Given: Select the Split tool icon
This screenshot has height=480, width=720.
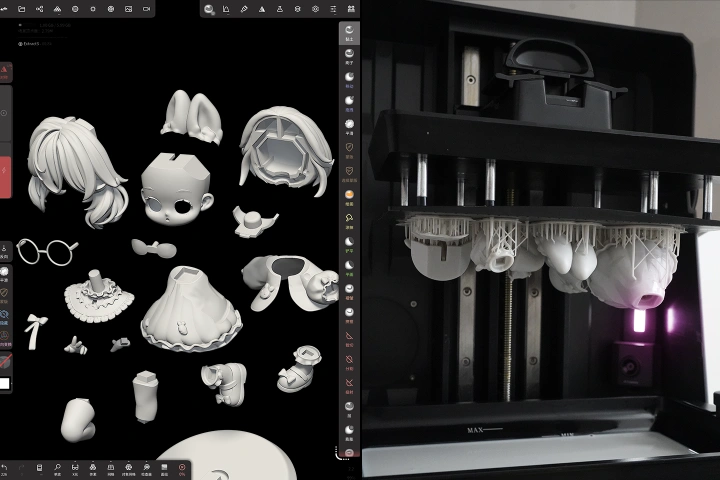Looking at the screenshot, I should [349, 362].
